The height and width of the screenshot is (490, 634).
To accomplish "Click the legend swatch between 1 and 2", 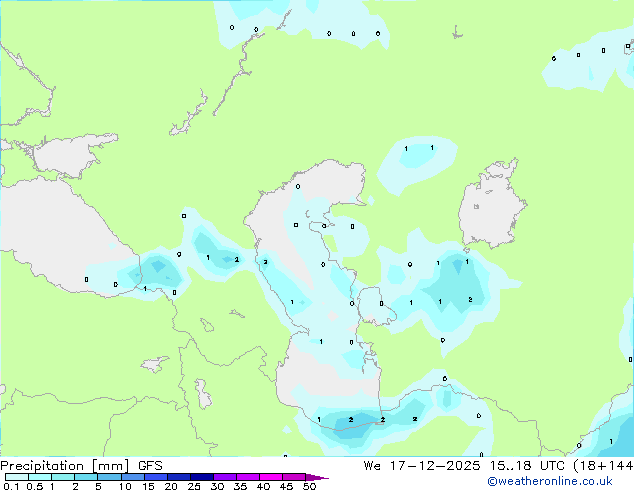I will [63, 477].
